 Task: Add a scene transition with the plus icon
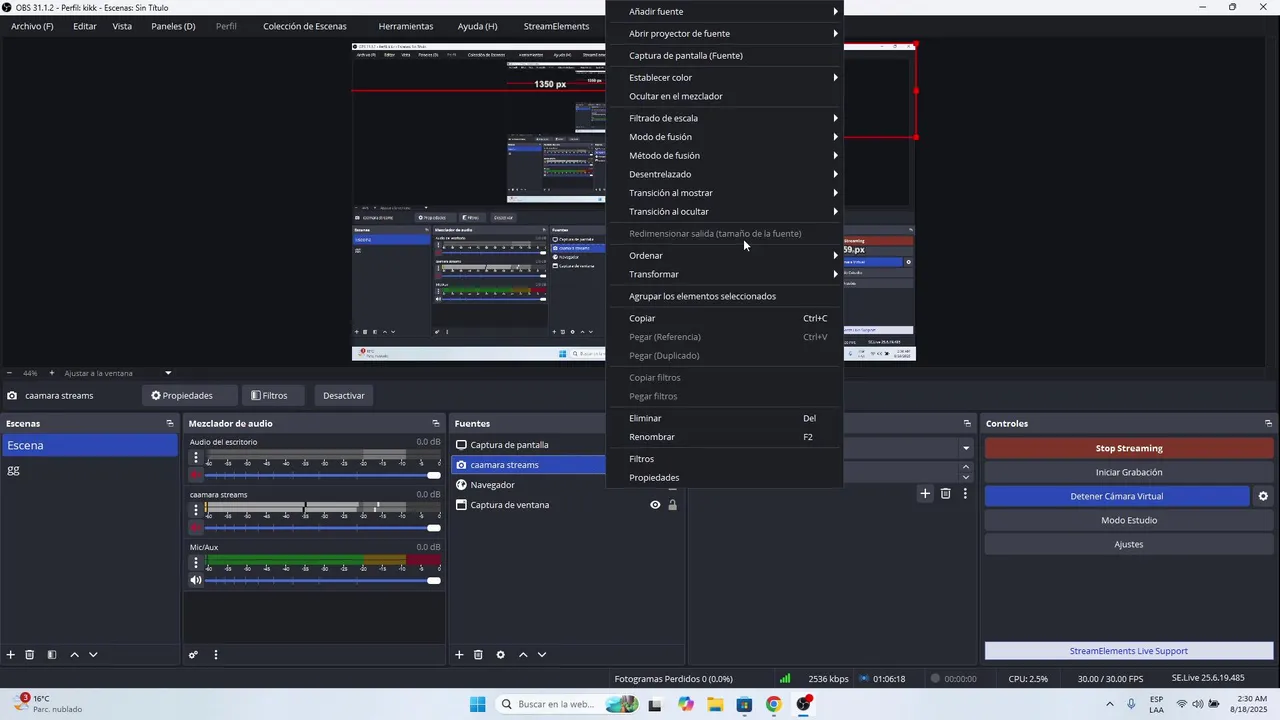click(925, 493)
